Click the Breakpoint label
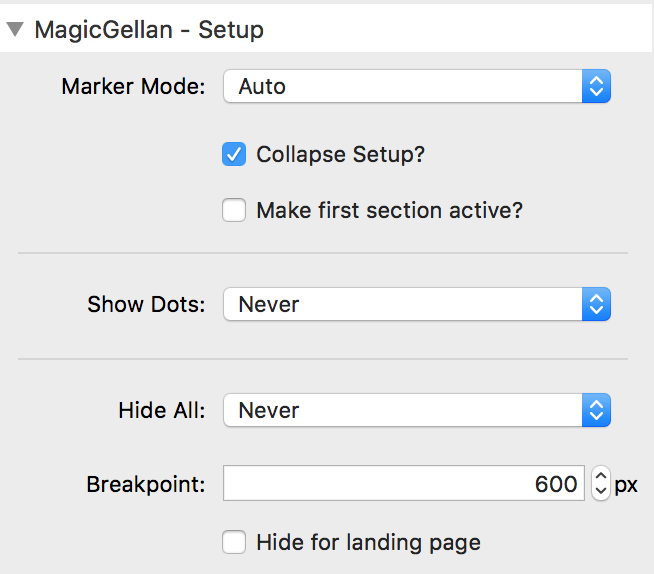654x574 pixels. click(x=146, y=485)
